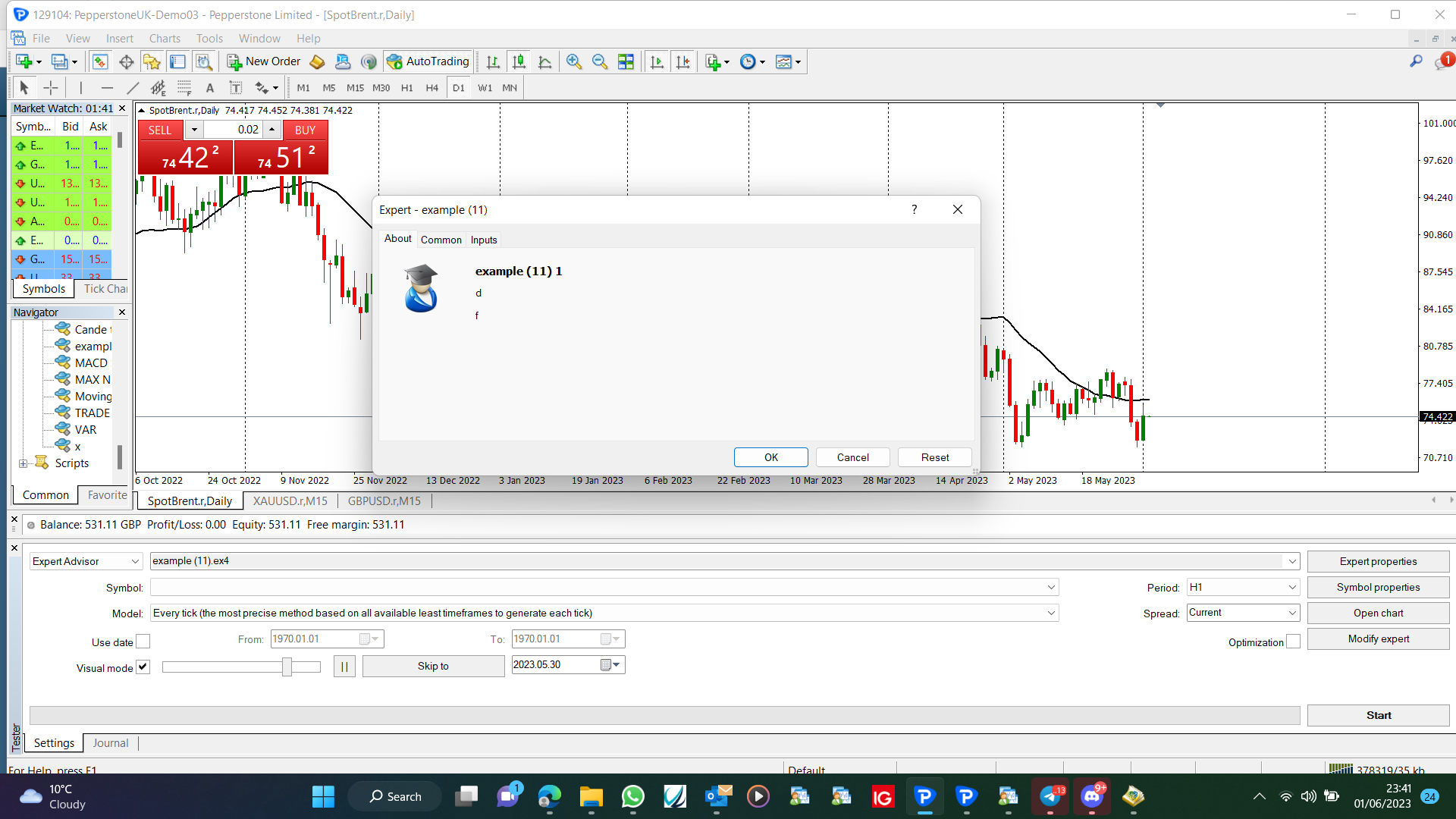Switch timeframe to H4
Viewport: 1456px width, 819px height.
pyautogui.click(x=431, y=88)
